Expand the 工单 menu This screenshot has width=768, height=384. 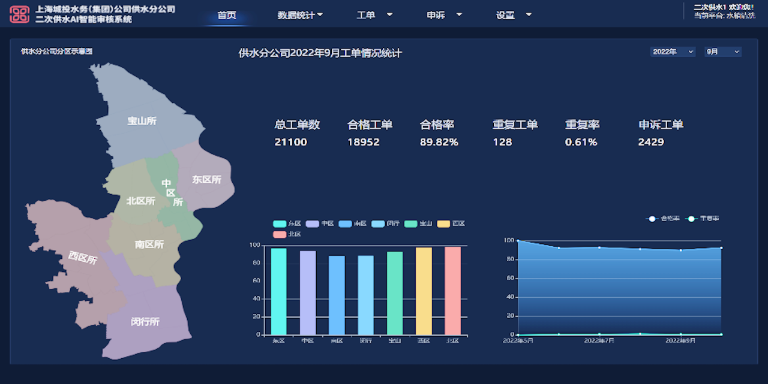[375, 15]
